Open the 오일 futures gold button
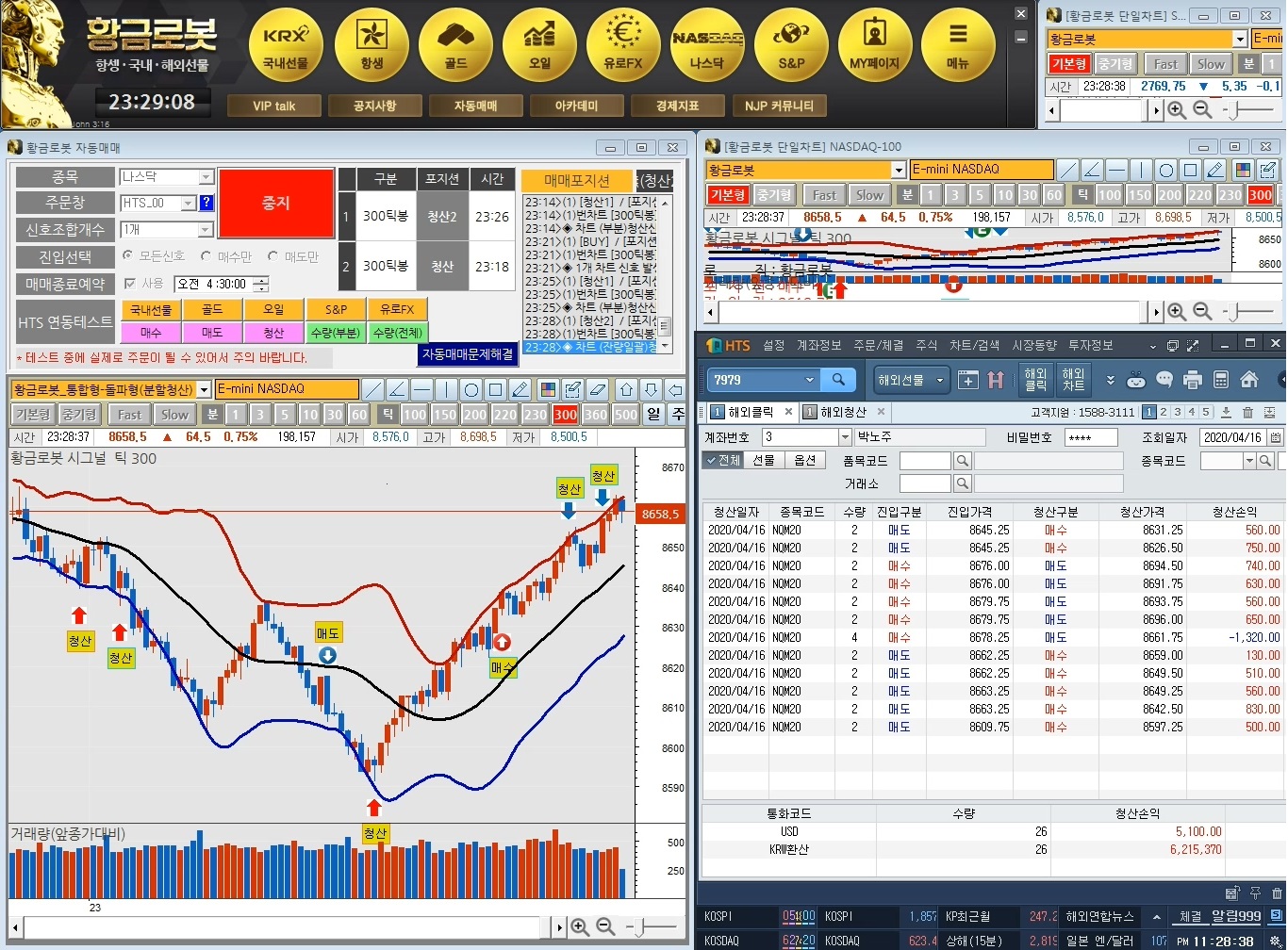Screen dimensions: 1288x950 coord(539,44)
